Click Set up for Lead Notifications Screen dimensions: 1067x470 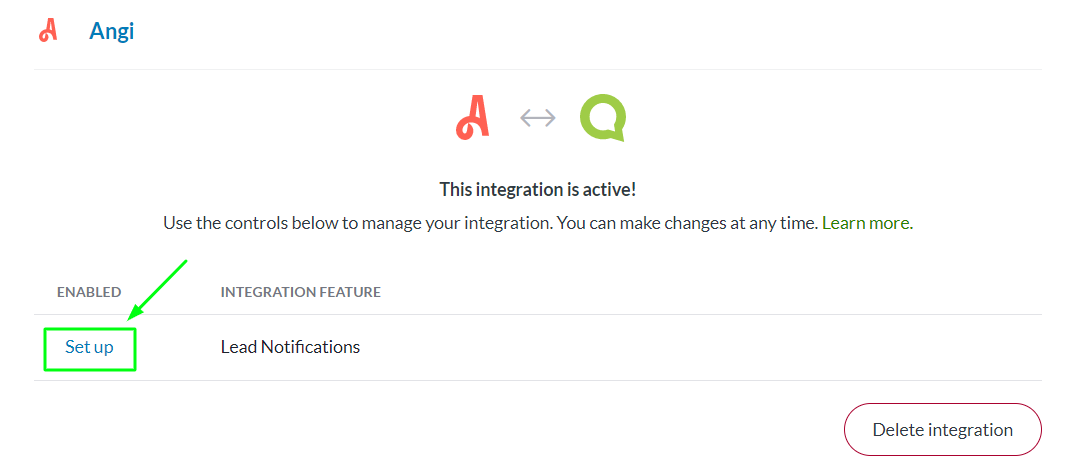(x=89, y=347)
